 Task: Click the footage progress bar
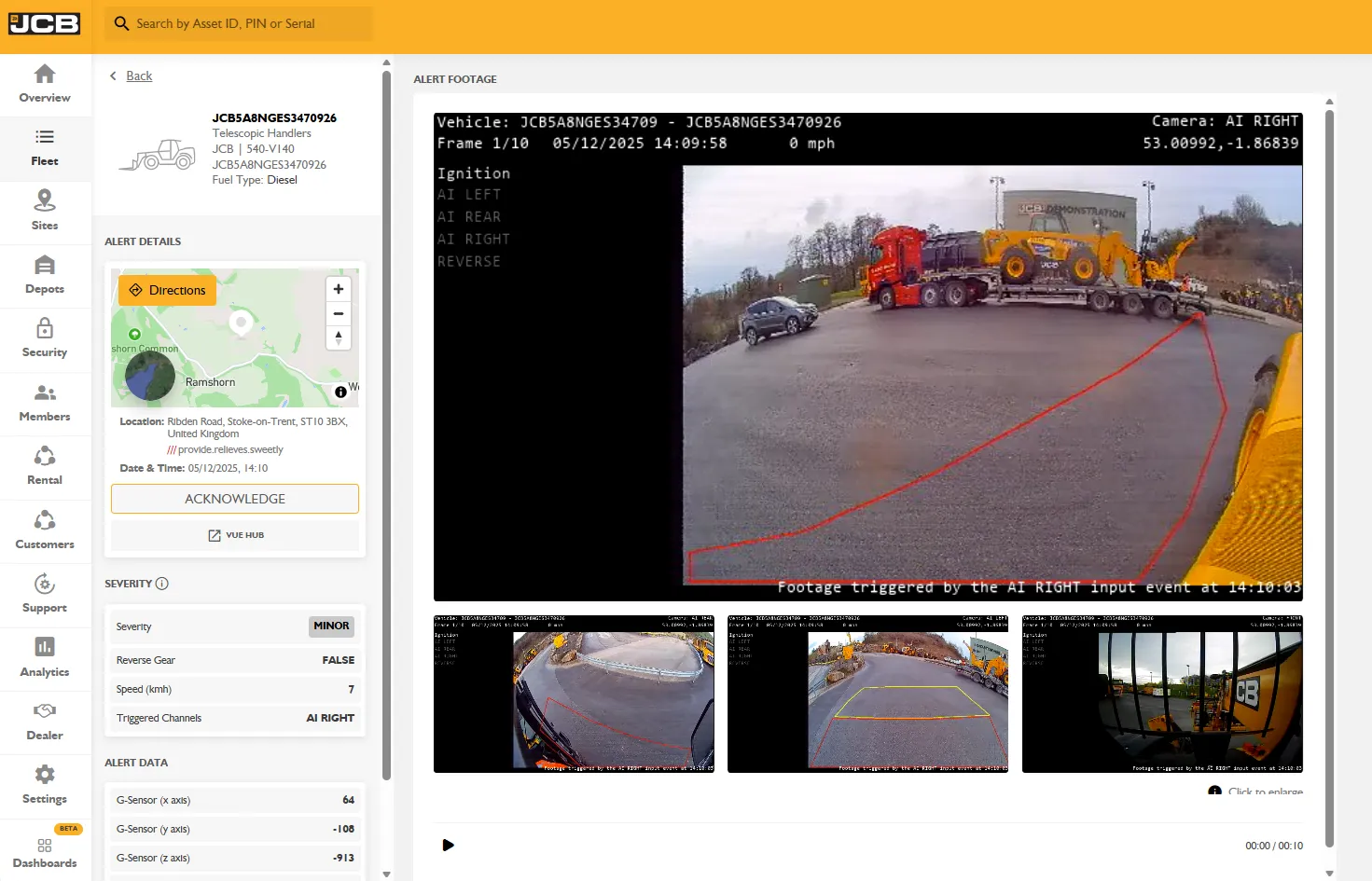(x=867, y=823)
